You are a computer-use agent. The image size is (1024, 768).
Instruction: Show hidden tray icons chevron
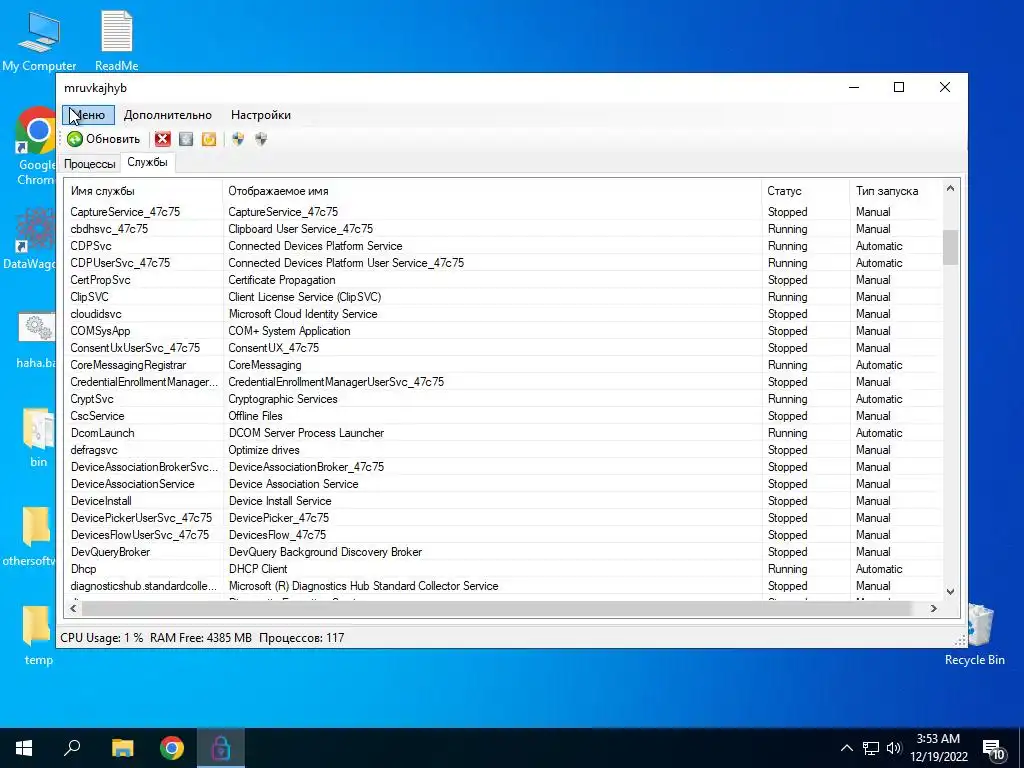pyautogui.click(x=846, y=748)
